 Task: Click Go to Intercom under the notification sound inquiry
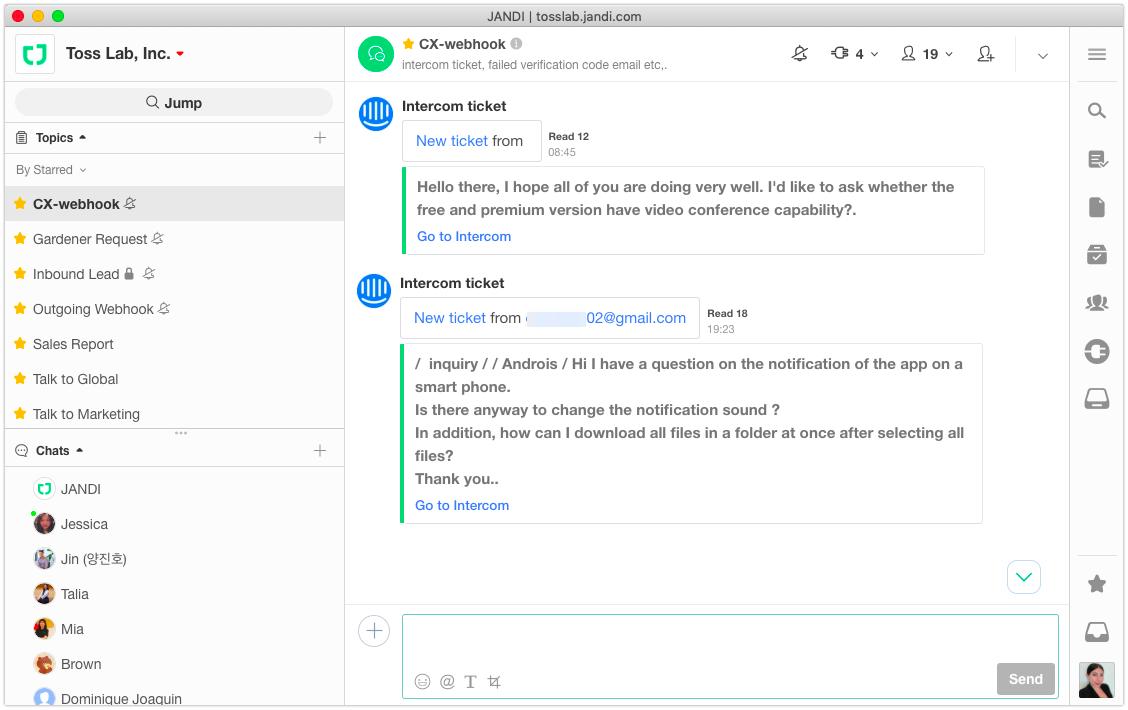pyautogui.click(x=462, y=506)
